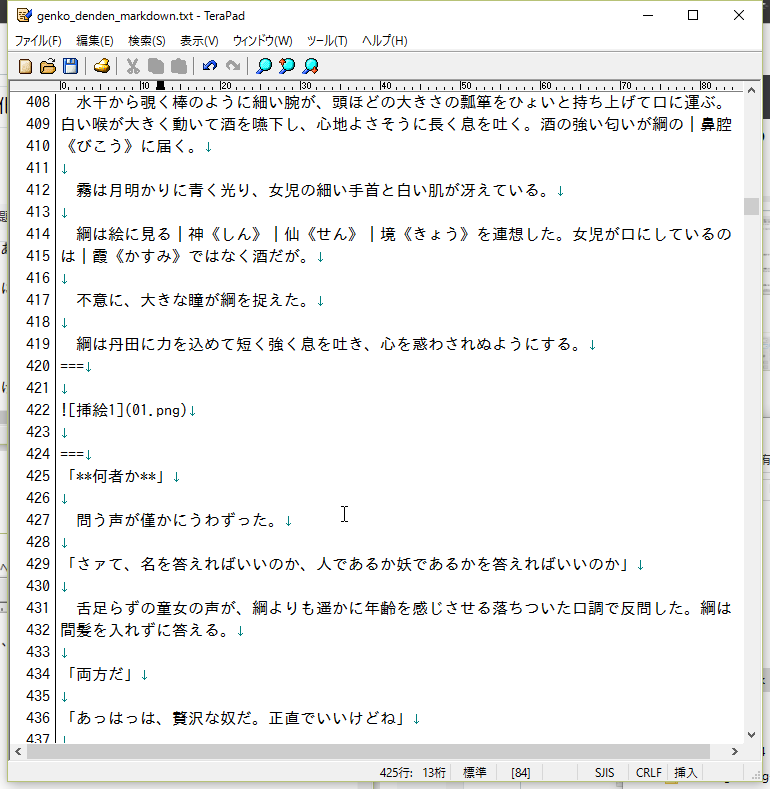
Task: Click the 425行: 13桁 position indicator
Action: tap(413, 773)
